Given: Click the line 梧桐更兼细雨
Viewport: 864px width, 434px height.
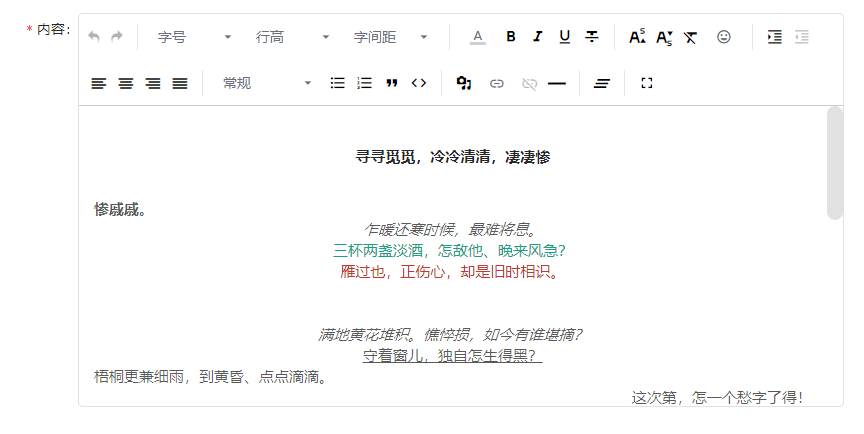Looking at the screenshot, I should pos(212,377).
